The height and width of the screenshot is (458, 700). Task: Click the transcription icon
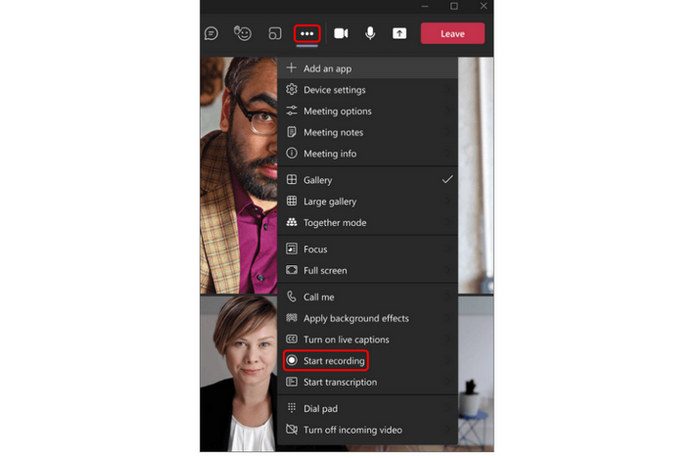[x=292, y=382]
